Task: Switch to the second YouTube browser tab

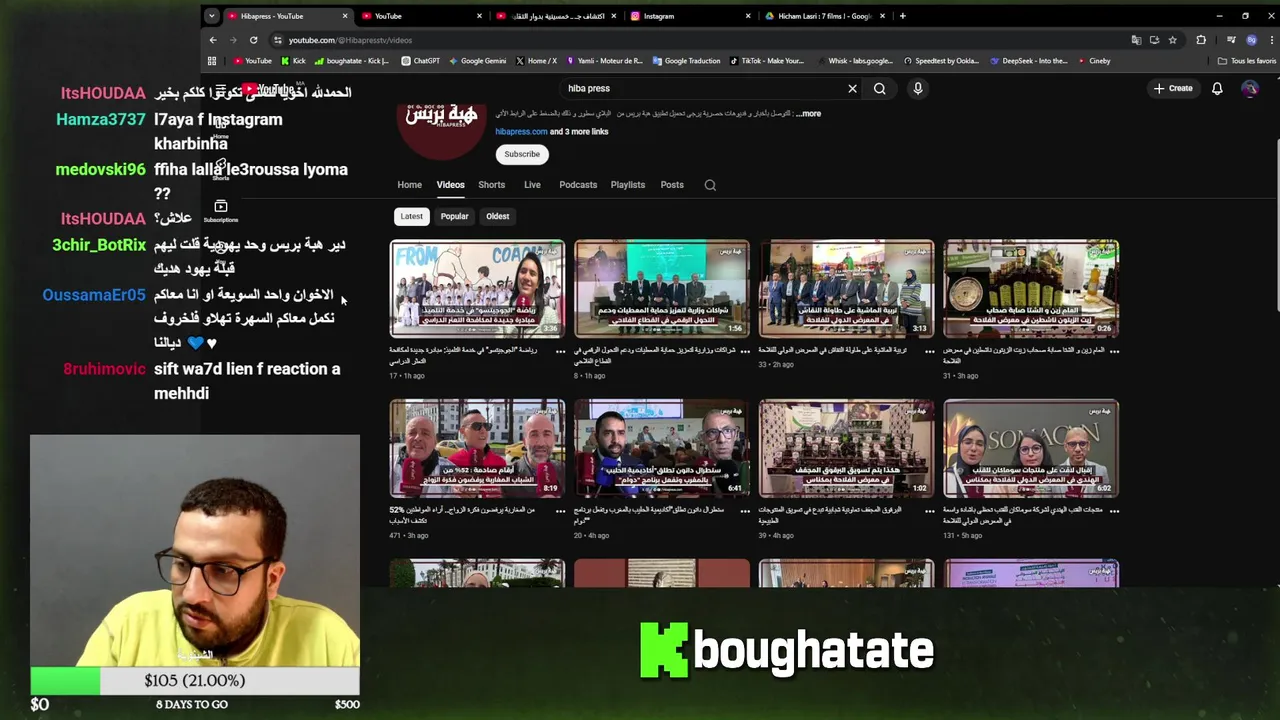Action: coord(421,16)
